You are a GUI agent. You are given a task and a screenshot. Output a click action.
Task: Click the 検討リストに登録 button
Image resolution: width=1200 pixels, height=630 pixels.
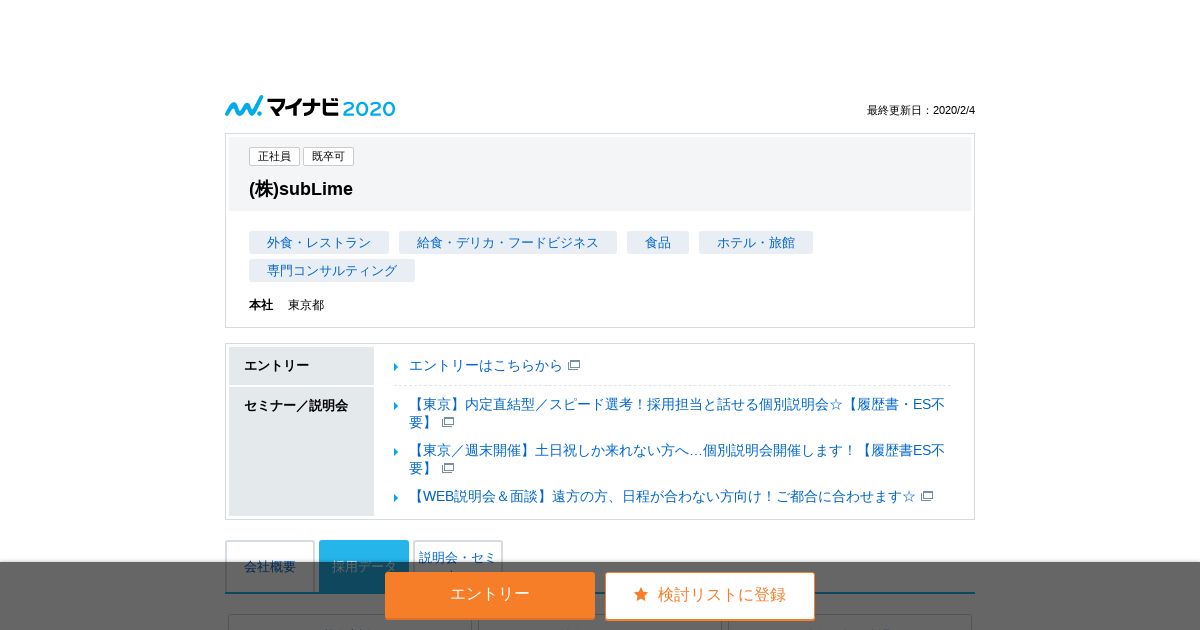[x=710, y=595]
